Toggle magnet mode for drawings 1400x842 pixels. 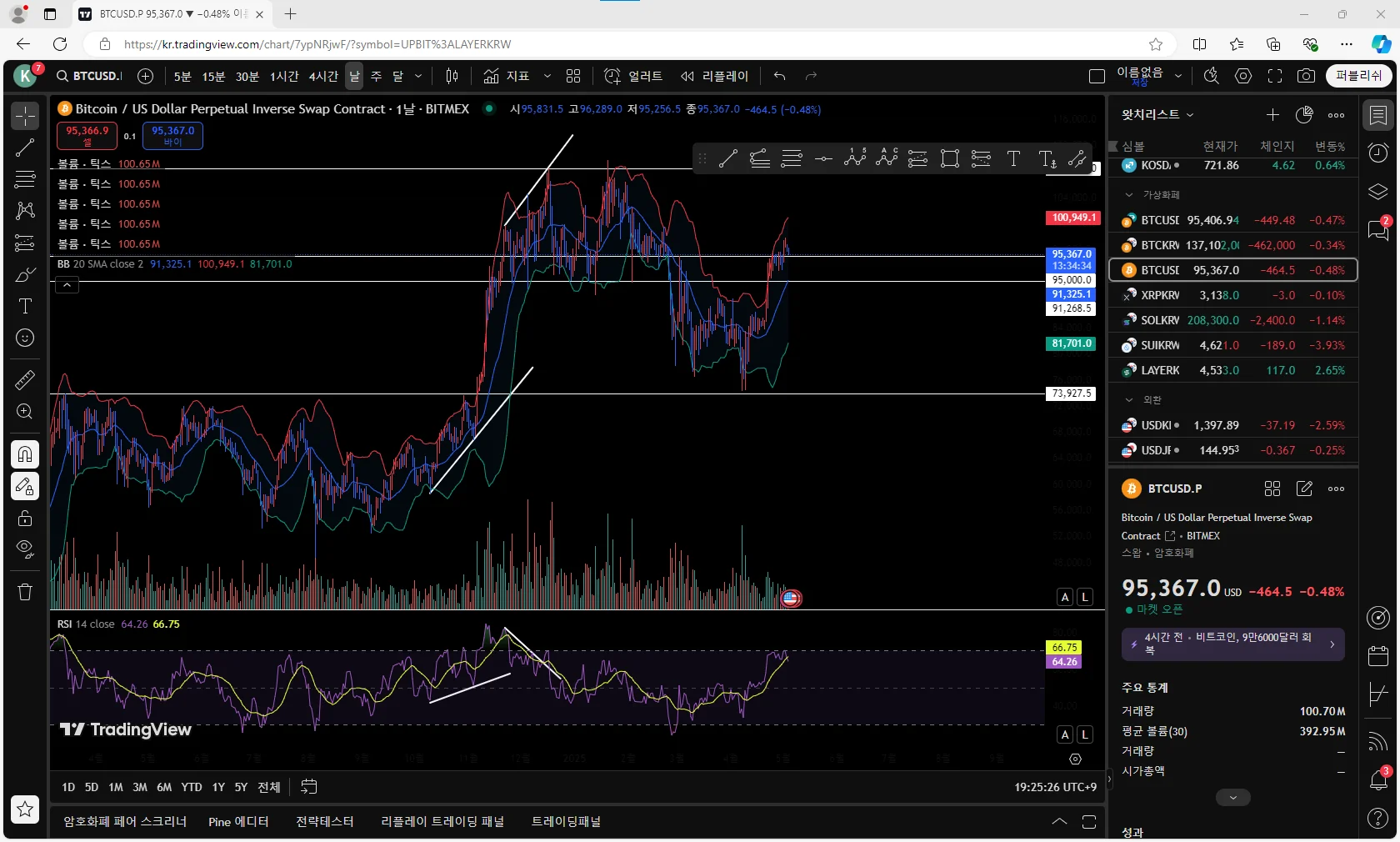point(25,454)
